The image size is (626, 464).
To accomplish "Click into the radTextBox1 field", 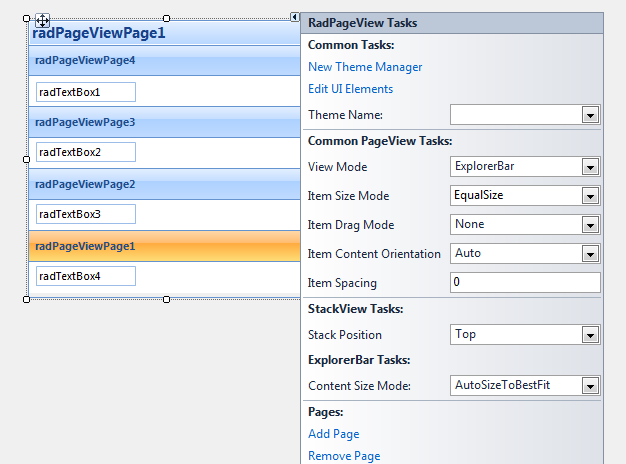I will (85, 92).
